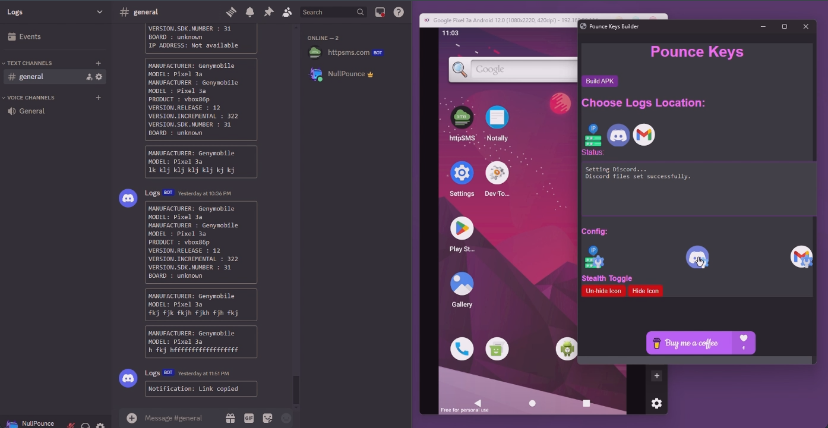Open the Threads icon in Discord header
Viewport: 828px width, 428px height.
231,12
